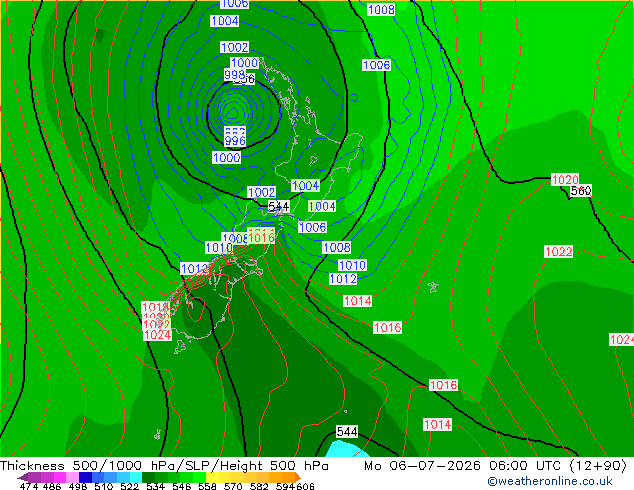Click the blue '1012' label beside red '1014'
The width and height of the screenshot is (634, 490).
[x=343, y=279]
